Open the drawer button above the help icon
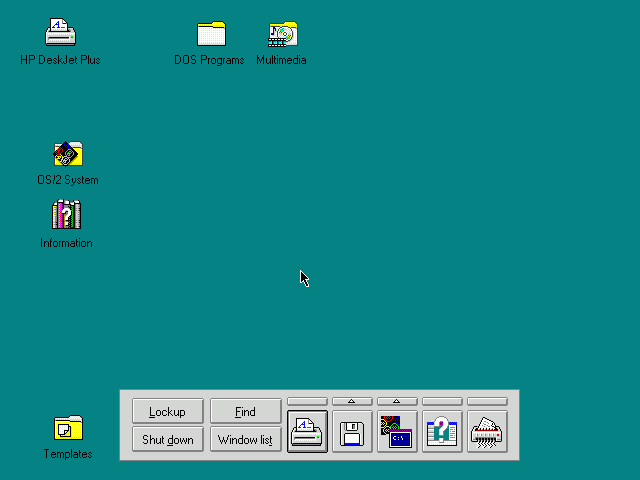This screenshot has height=480, width=640. [x=442, y=402]
